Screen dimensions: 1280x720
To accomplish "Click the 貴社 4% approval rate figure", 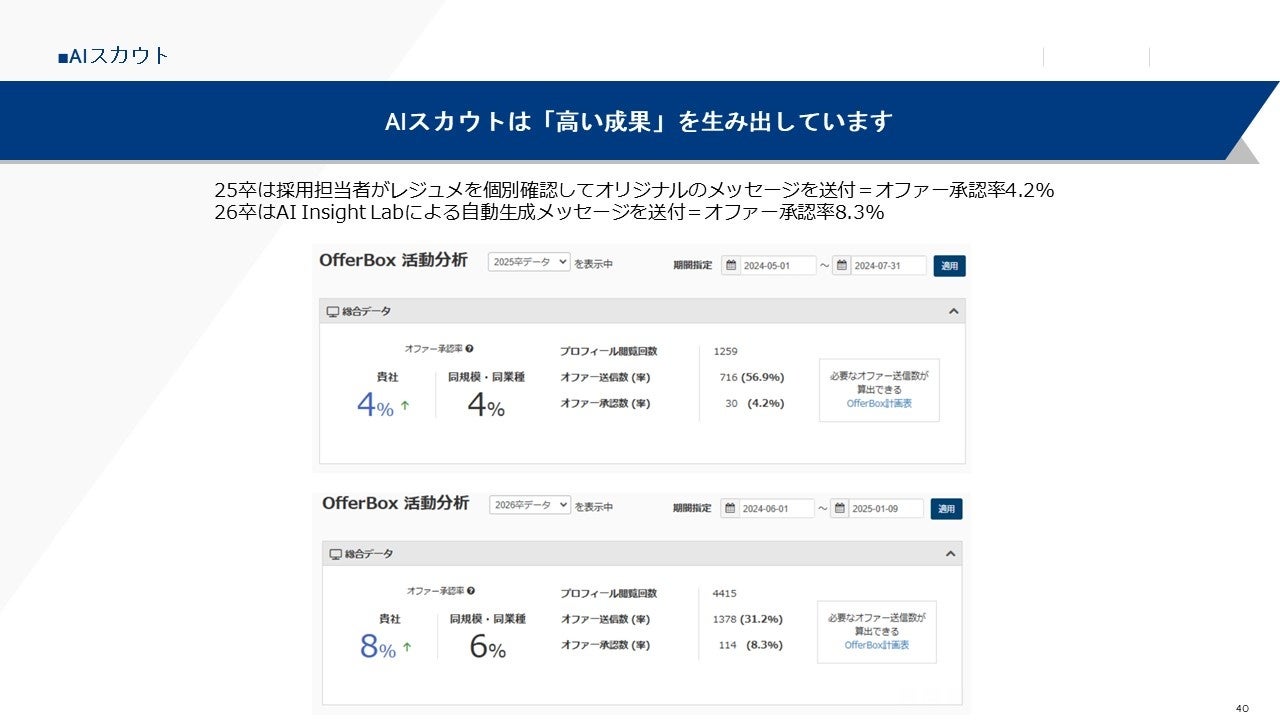I will pyautogui.click(x=376, y=406).
